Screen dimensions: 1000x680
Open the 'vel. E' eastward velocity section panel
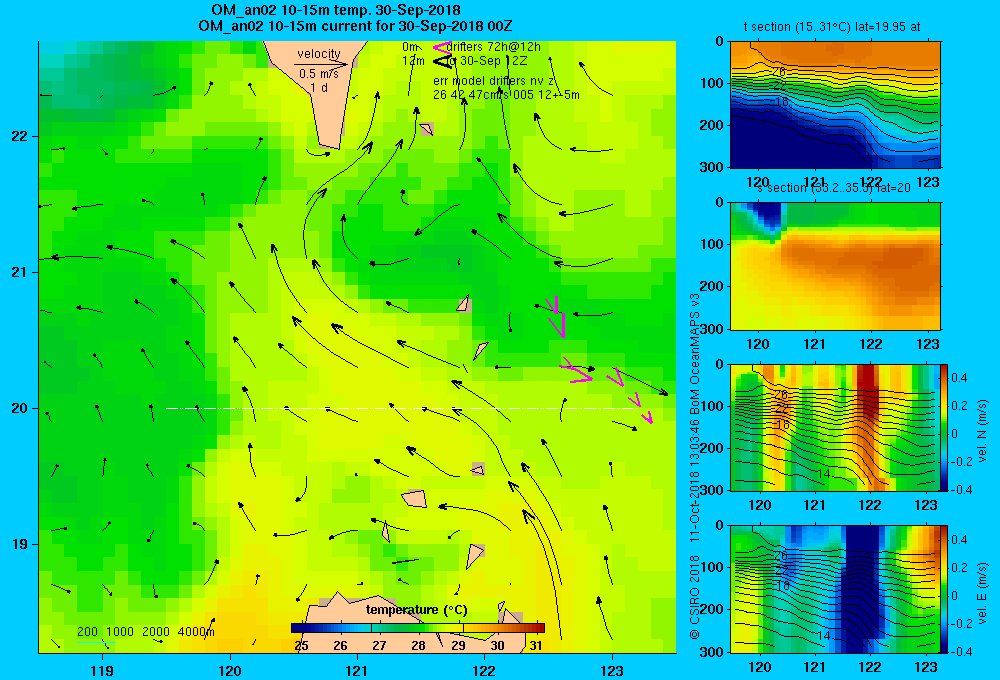coord(835,589)
